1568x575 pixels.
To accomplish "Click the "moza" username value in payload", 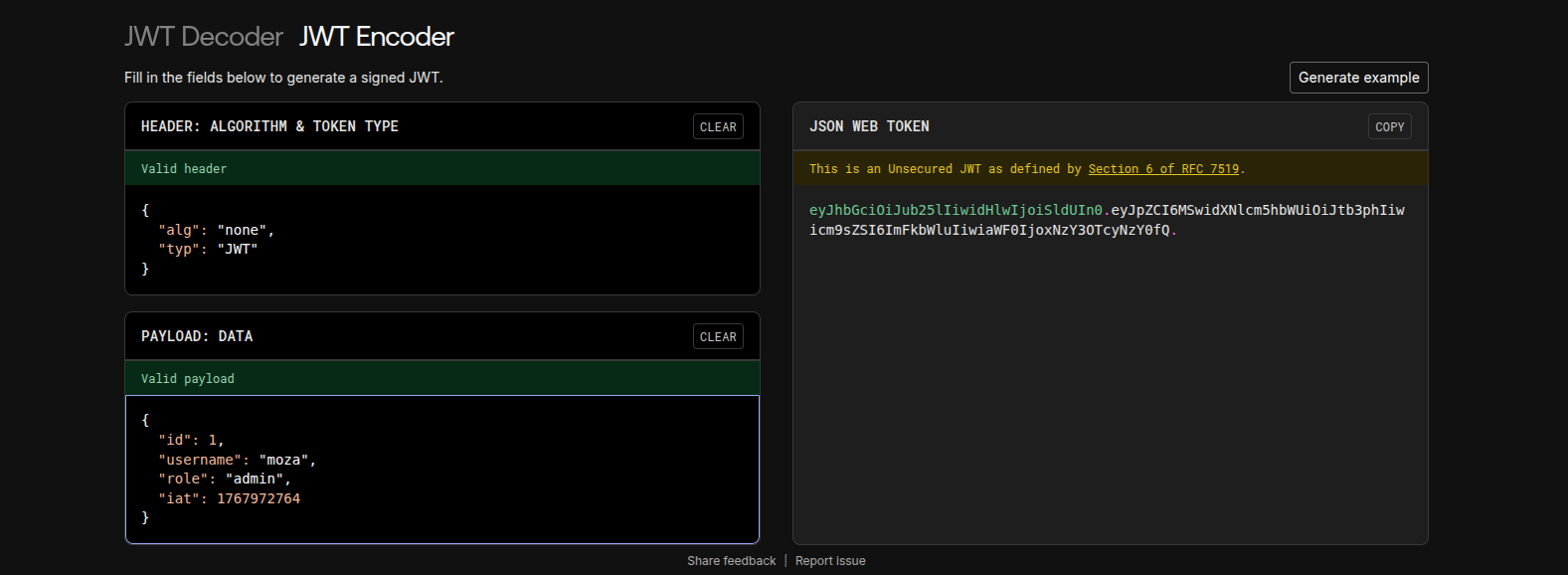I will (x=283, y=460).
